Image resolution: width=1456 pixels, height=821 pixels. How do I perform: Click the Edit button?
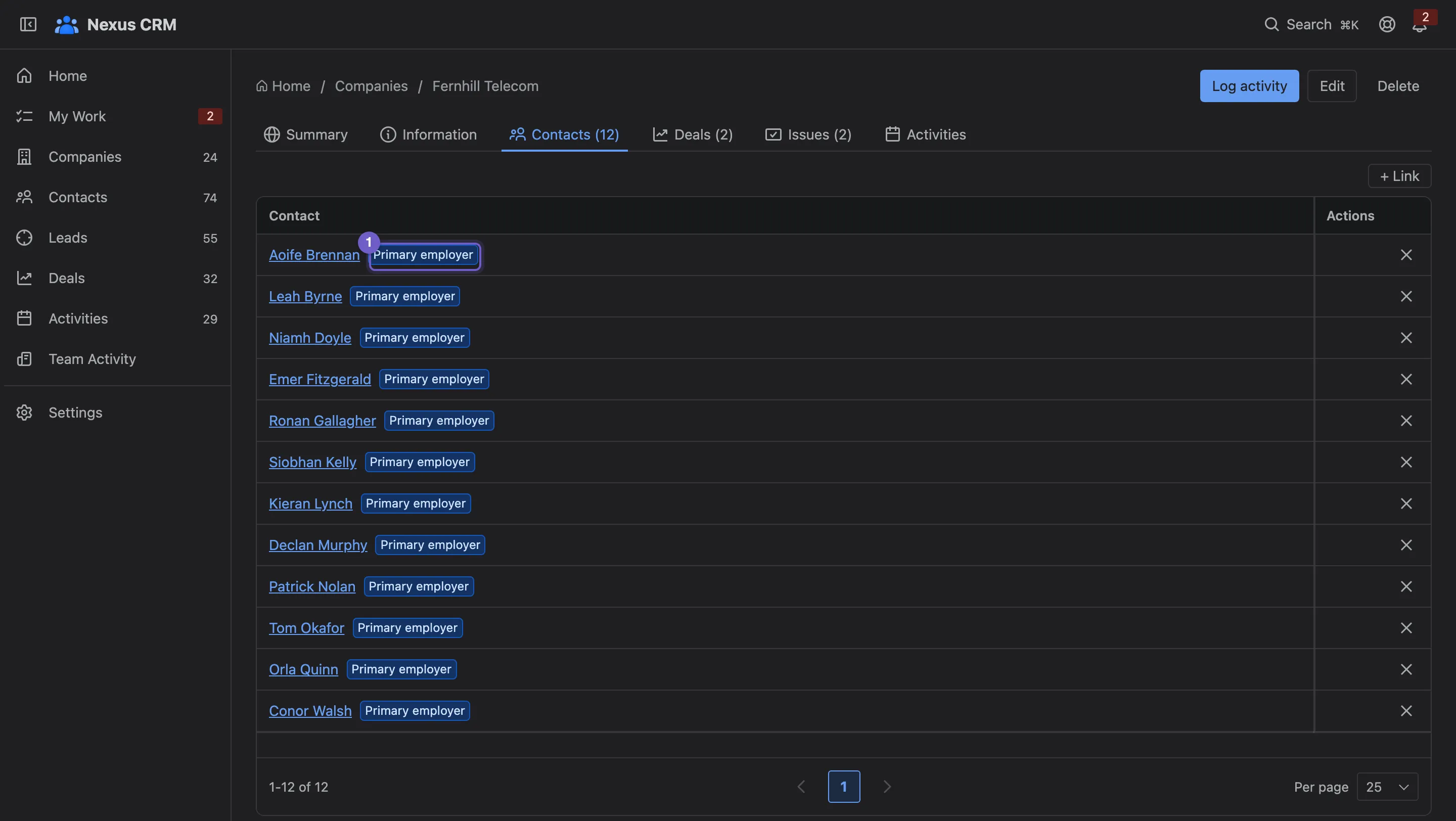pos(1332,86)
